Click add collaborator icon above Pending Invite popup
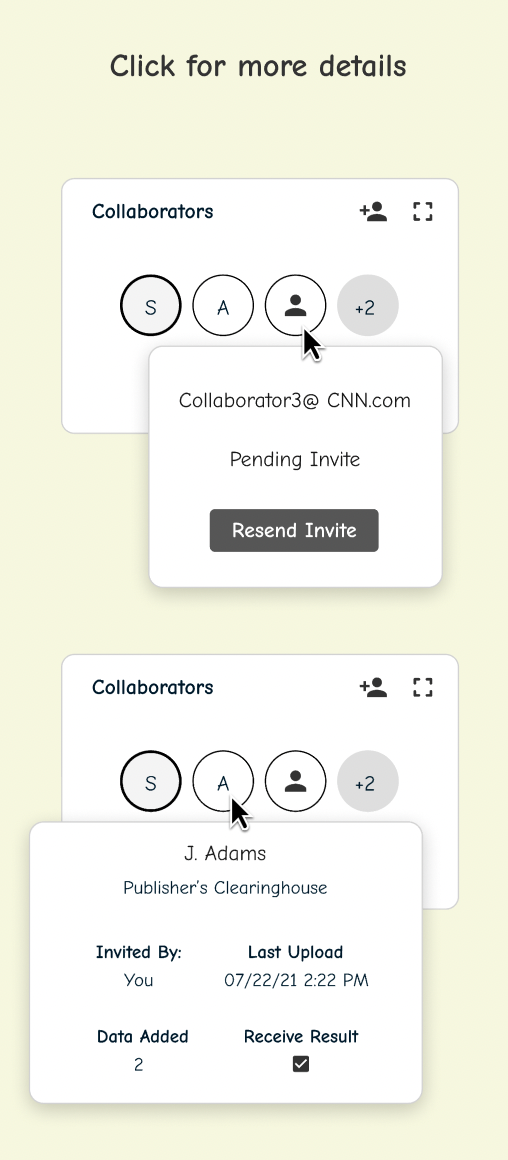Screen dimensions: 508x1160 [373, 212]
